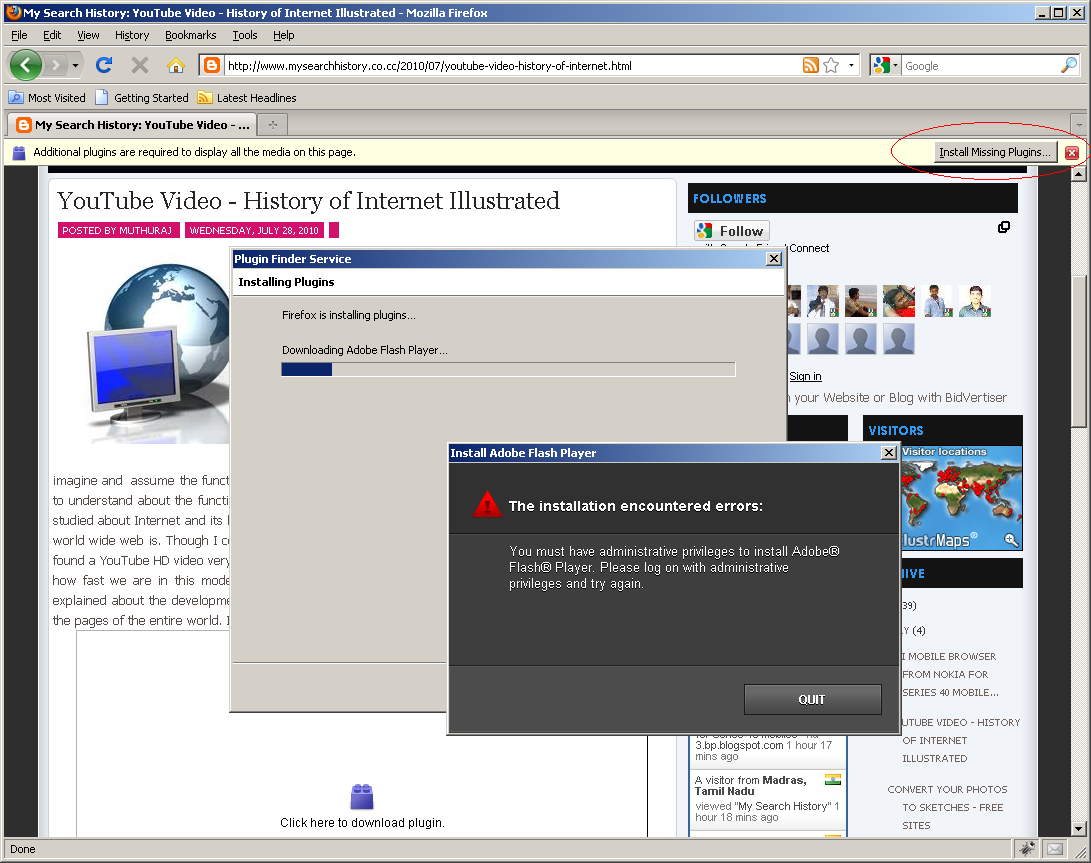
Task: Click the status bar mail envelope icon
Action: [1055, 849]
